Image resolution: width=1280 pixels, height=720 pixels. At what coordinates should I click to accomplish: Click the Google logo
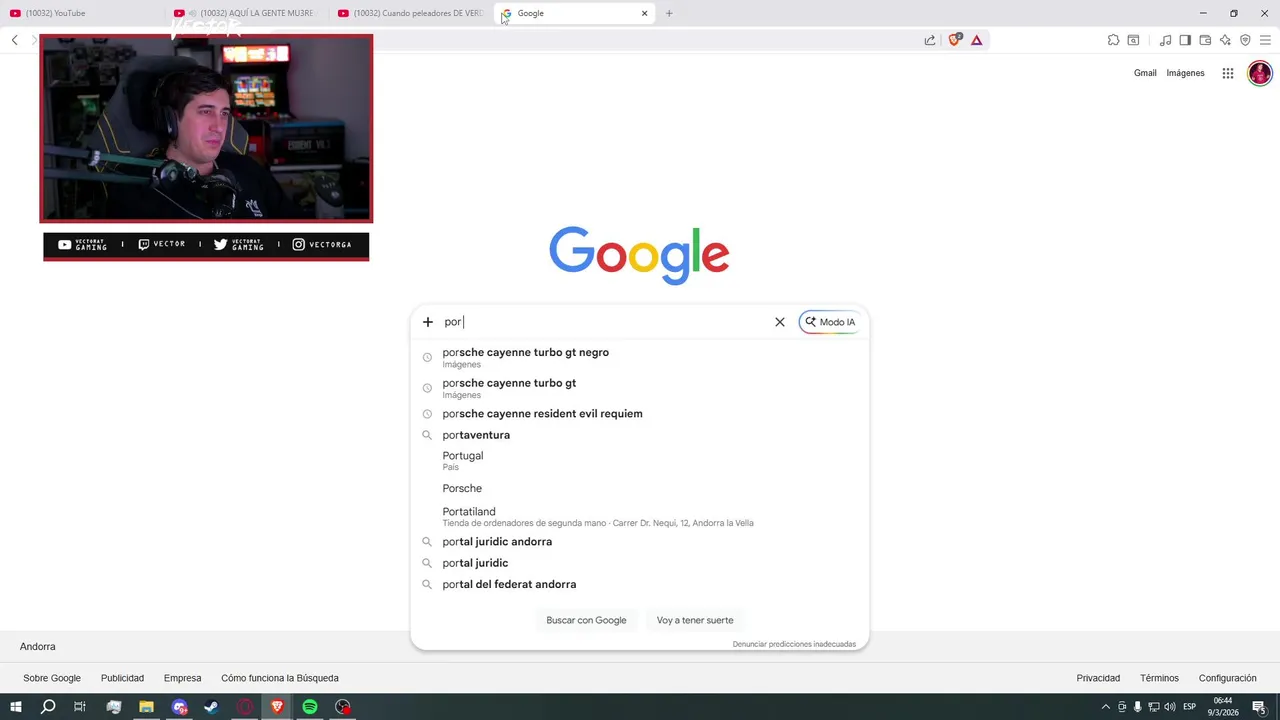639,255
